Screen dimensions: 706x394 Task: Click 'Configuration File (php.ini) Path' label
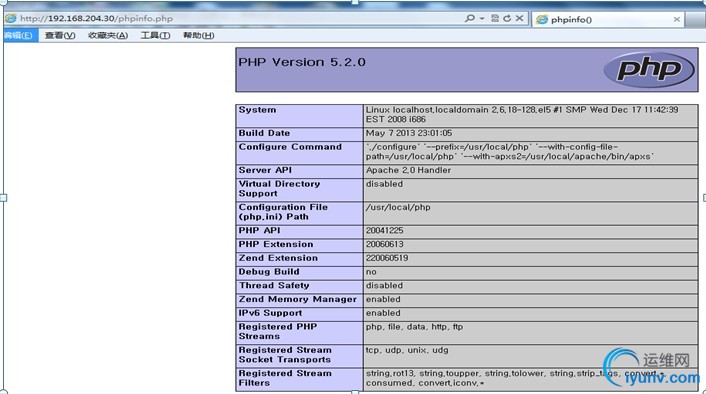(283, 212)
